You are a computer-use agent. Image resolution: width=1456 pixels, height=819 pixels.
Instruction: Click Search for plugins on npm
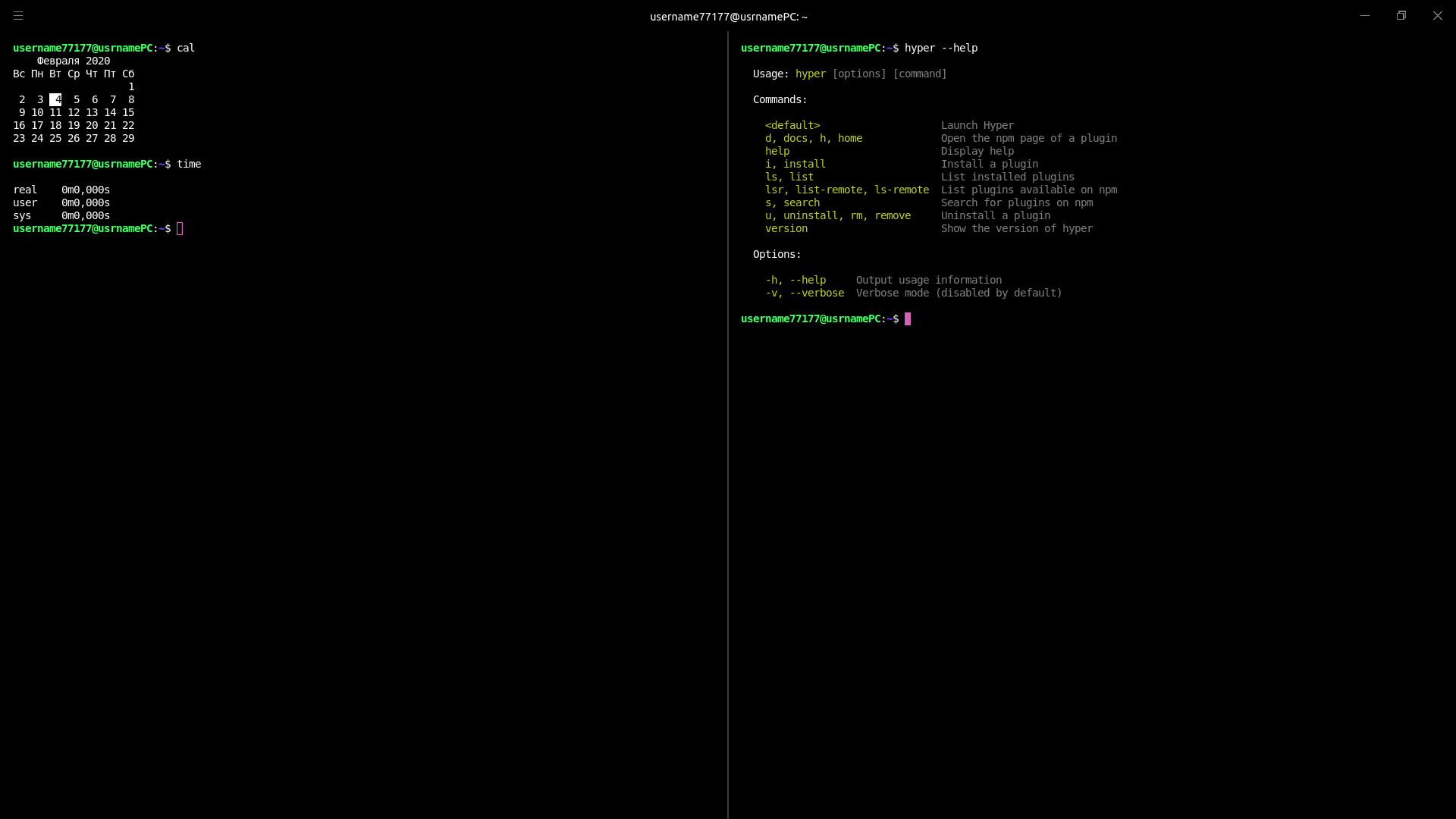point(1017,202)
